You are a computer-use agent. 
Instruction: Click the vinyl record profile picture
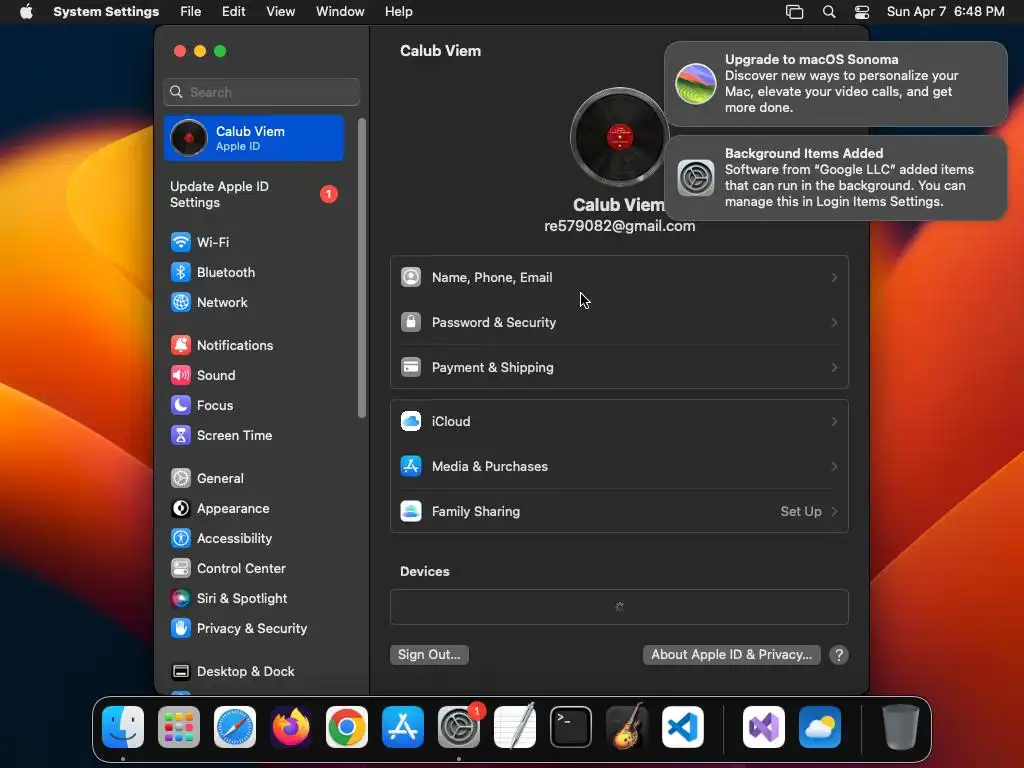pyautogui.click(x=619, y=137)
